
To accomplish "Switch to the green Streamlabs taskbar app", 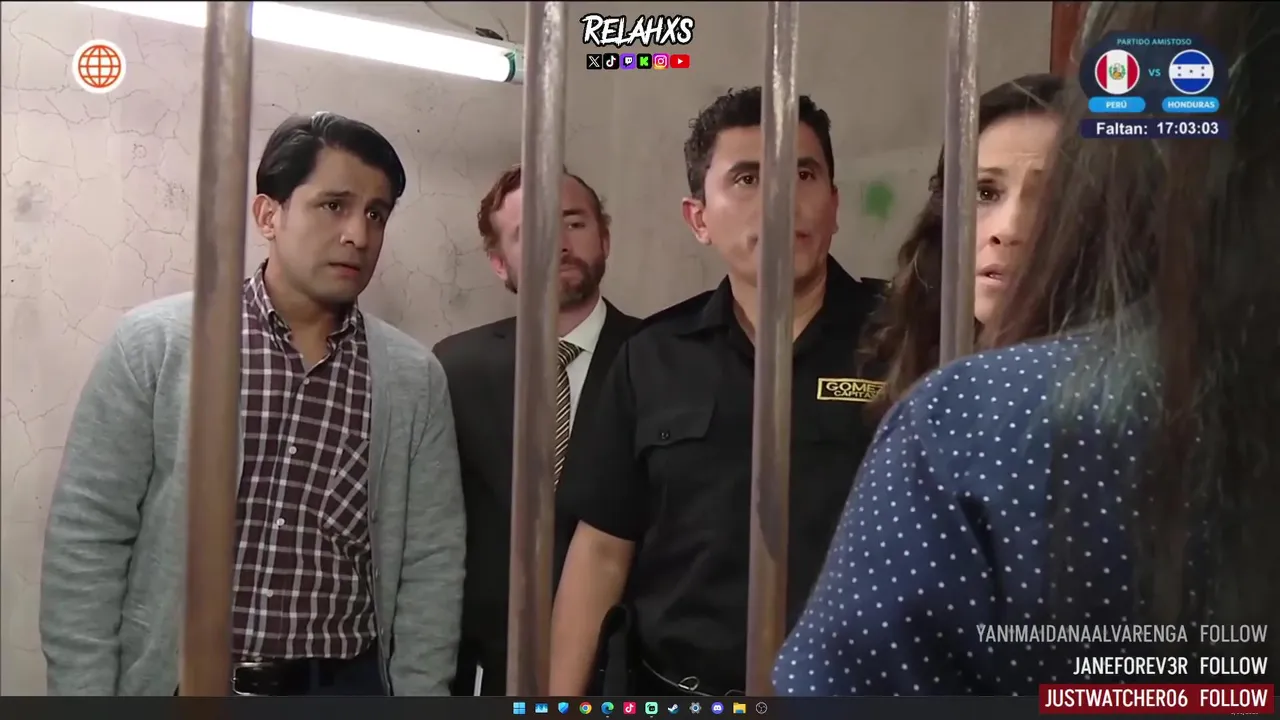I will click(651, 708).
